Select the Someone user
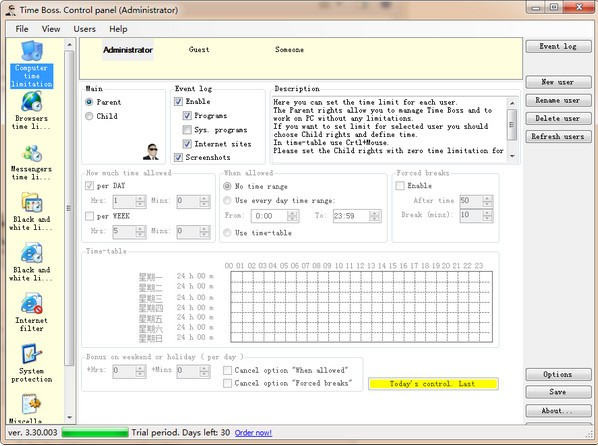Image resolution: width=598 pixels, height=446 pixels. [289, 50]
